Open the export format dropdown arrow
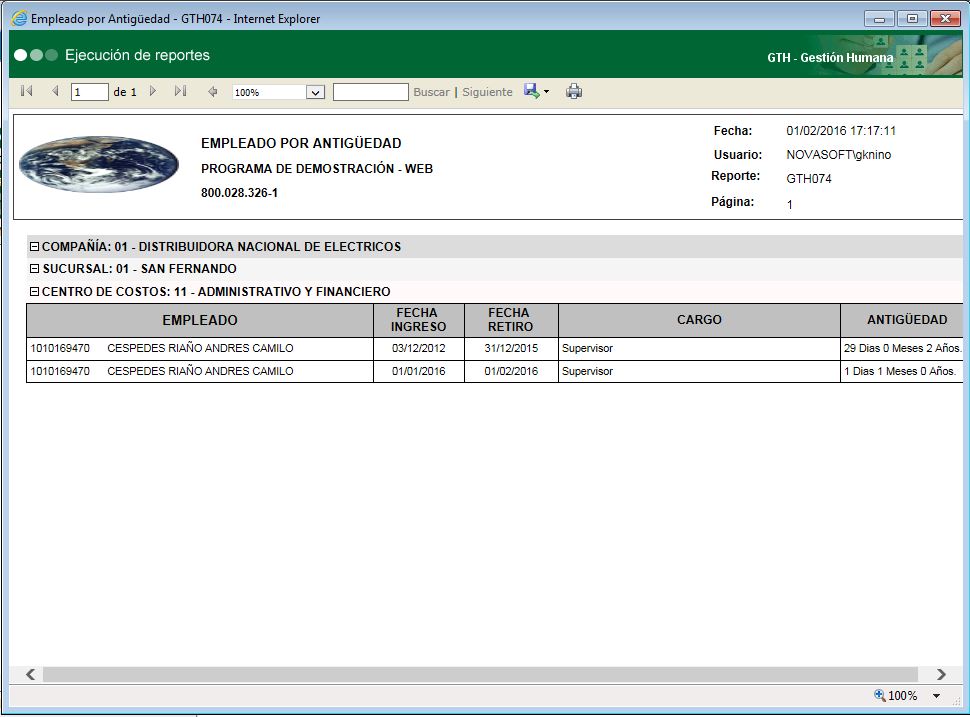Viewport: 970px width, 717px height. pyautogui.click(x=545, y=91)
